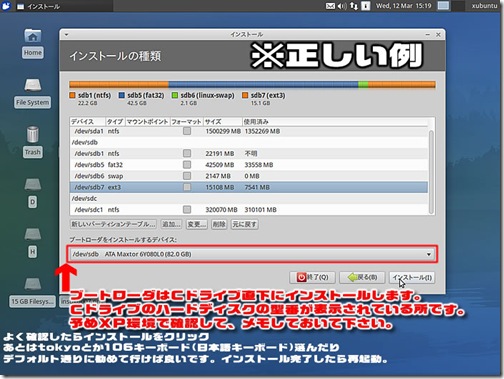Toggle format checkbox for /dev/sdb7
This screenshot has width=504, height=379.
(187, 187)
